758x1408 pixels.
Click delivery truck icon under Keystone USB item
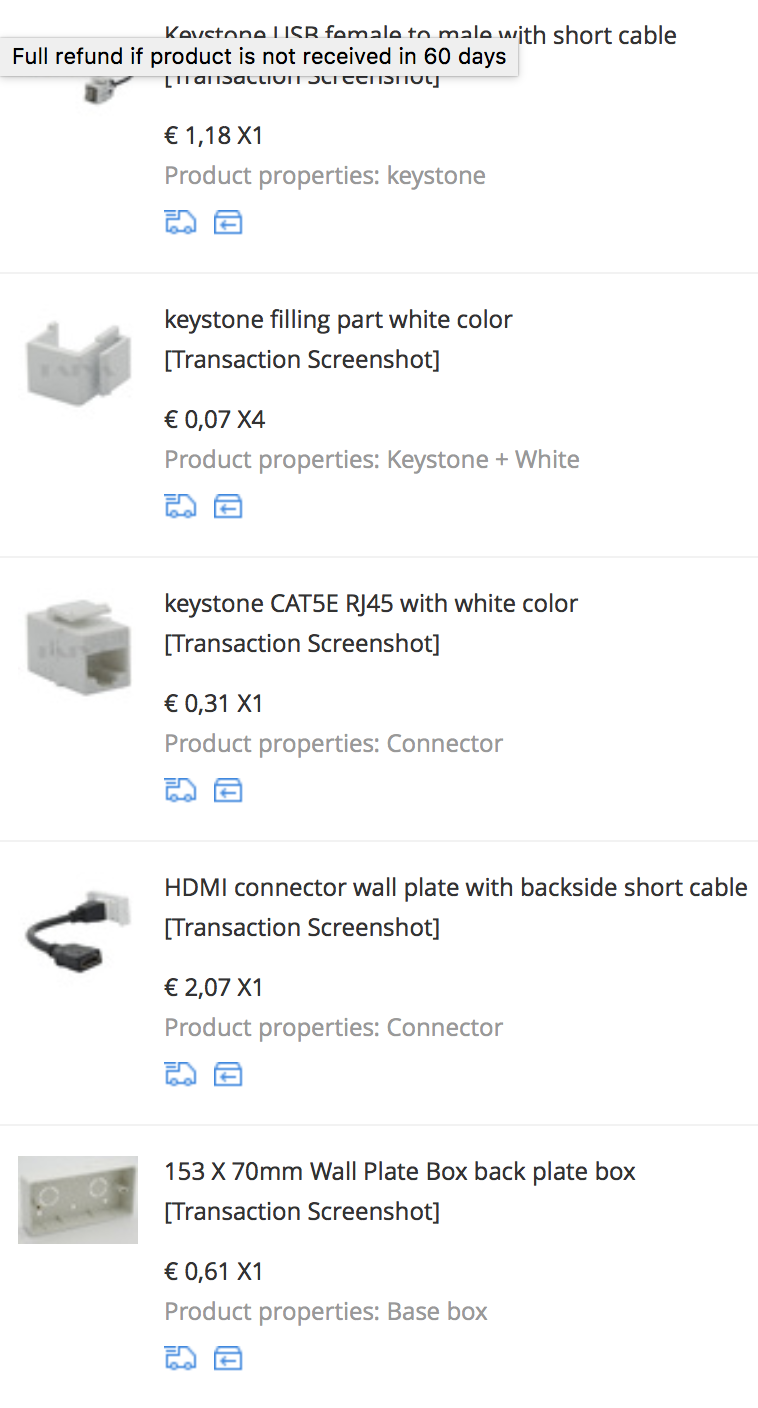coord(180,222)
